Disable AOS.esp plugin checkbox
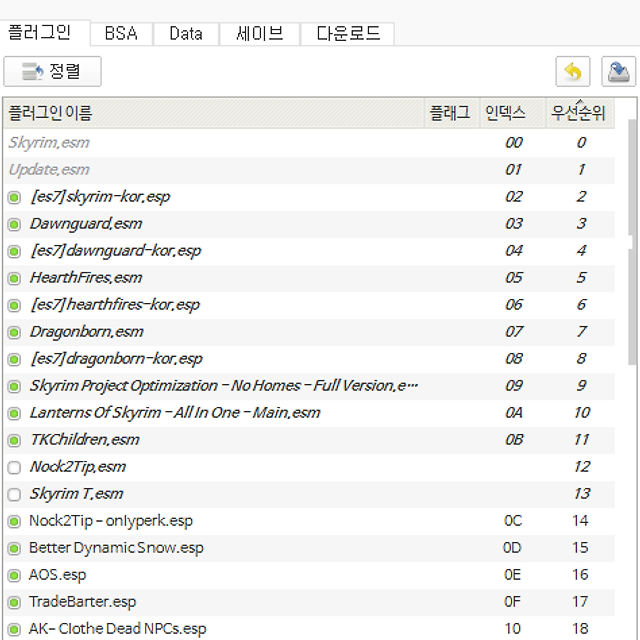Viewport: 640px width, 640px height. pos(14,575)
